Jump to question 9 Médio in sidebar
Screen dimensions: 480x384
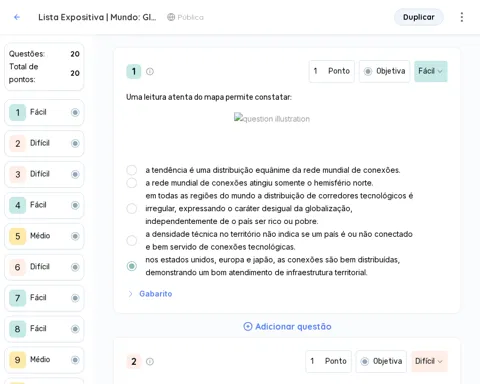(44, 360)
